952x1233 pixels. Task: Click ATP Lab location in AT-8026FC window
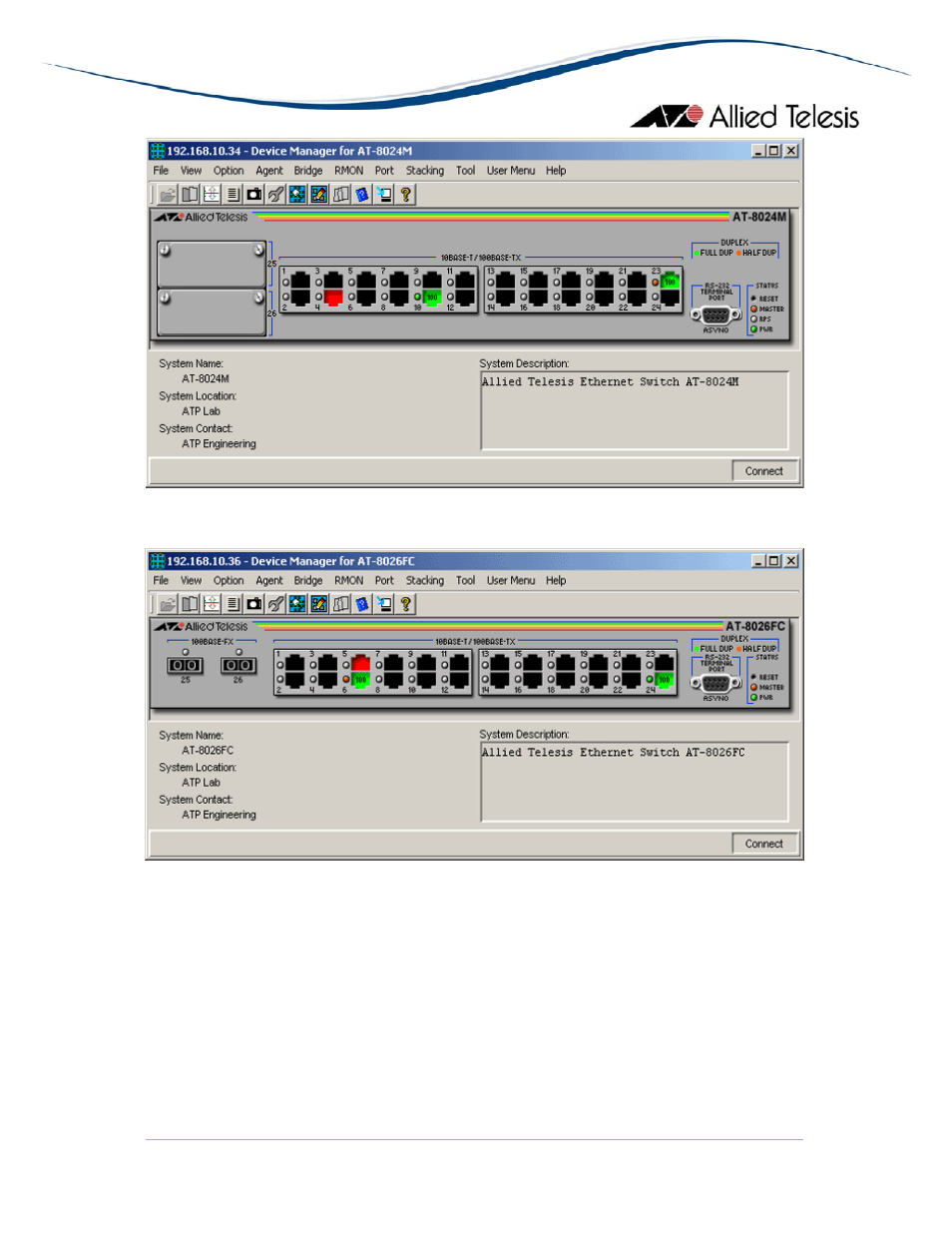(x=201, y=783)
